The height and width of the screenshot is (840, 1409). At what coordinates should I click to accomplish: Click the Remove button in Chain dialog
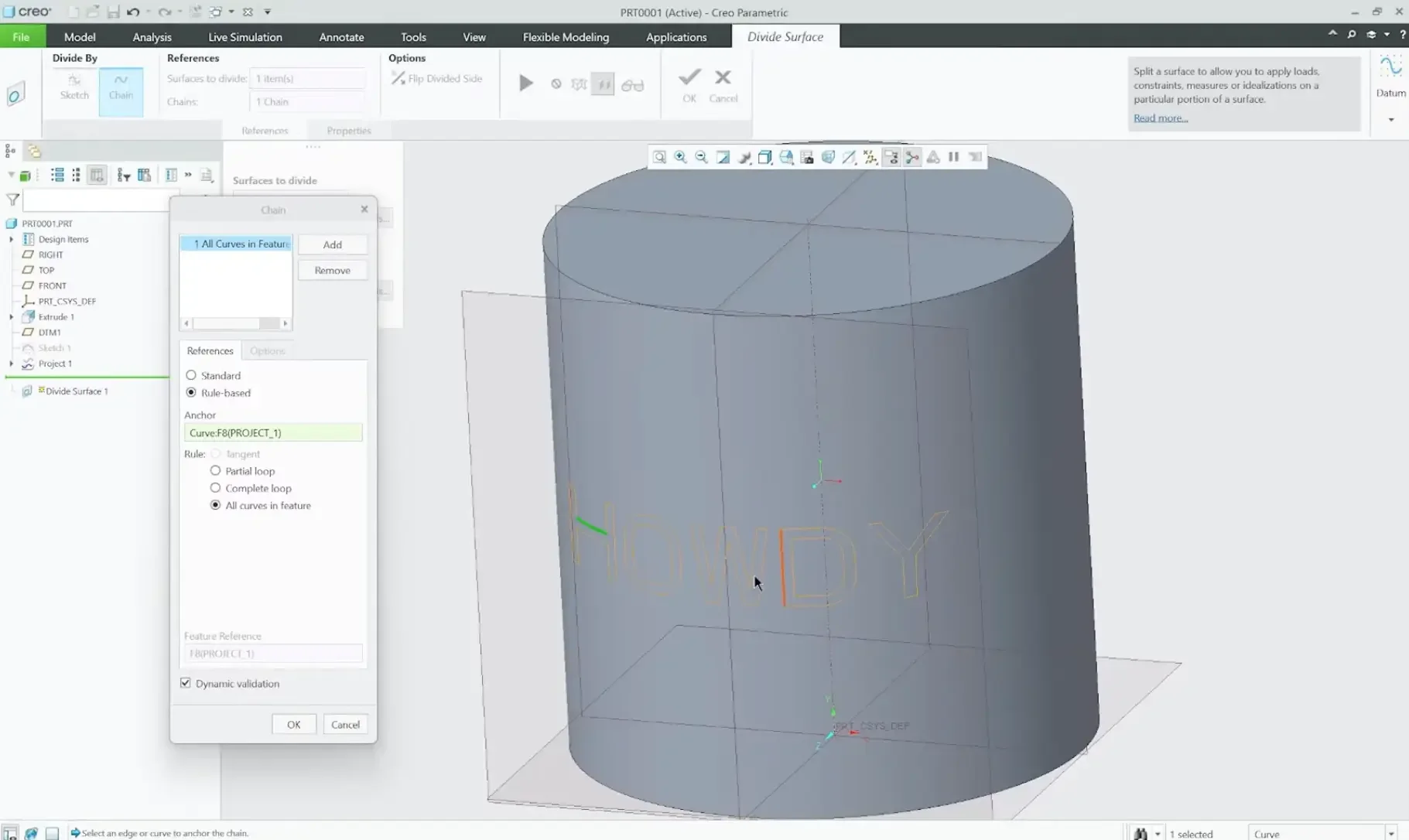click(333, 270)
